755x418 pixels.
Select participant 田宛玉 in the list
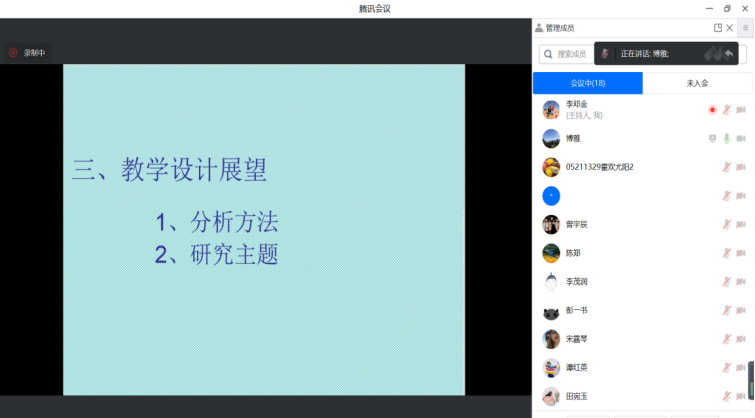click(576, 396)
